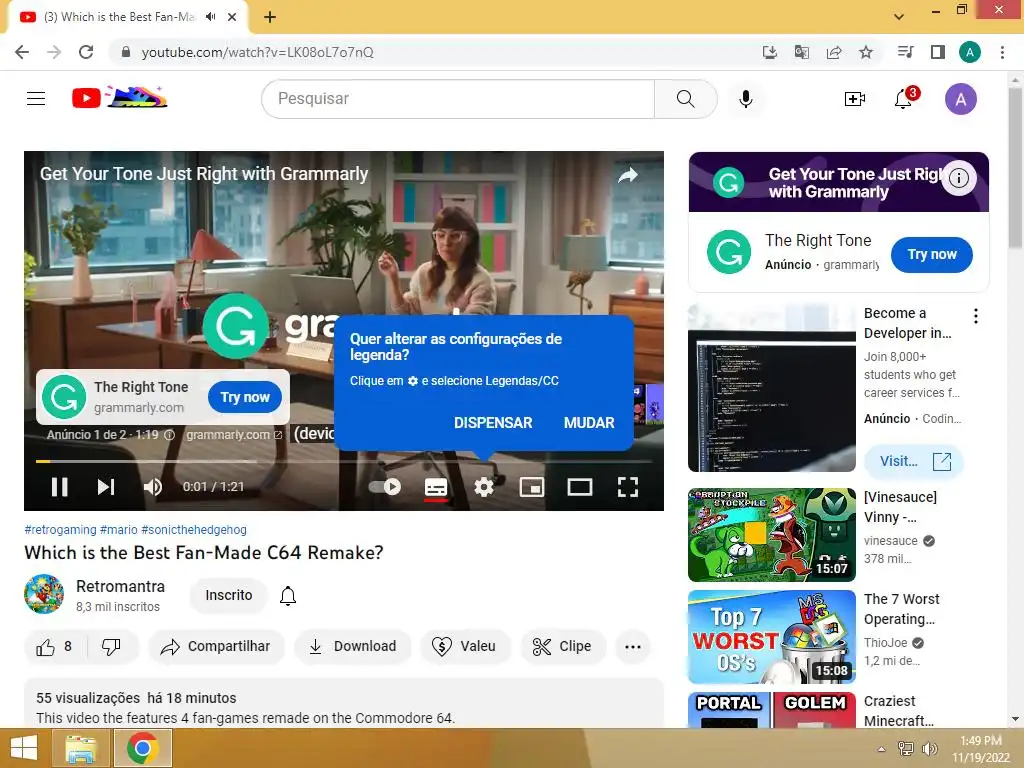This screenshot has width=1024, height=768.
Task: Start voice search with microphone icon
Action: point(746,99)
